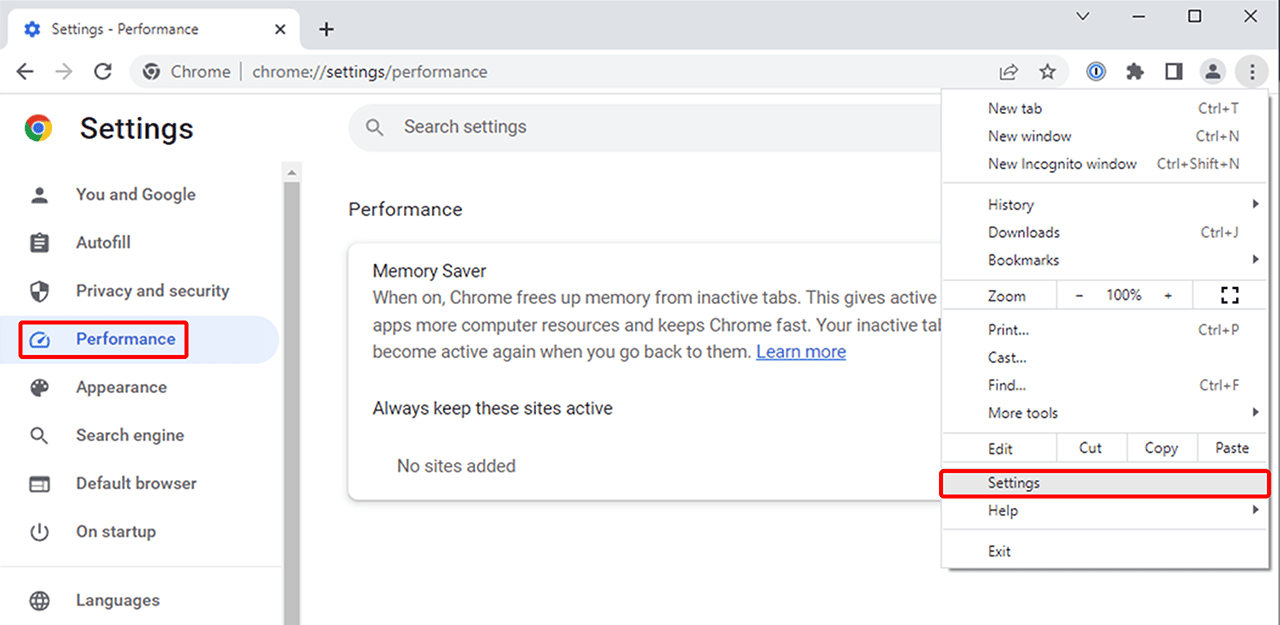Image resolution: width=1280 pixels, height=625 pixels.
Task: Click the share page icon
Action: (x=1009, y=72)
